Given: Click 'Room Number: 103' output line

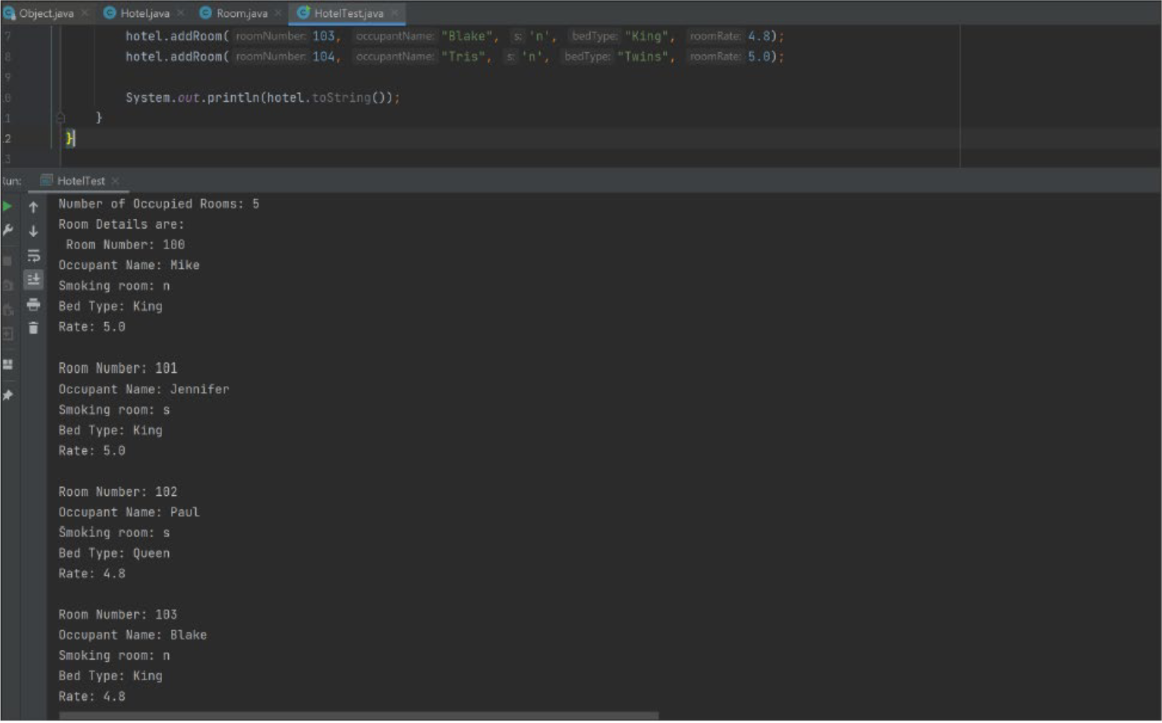Looking at the screenshot, I should click(118, 614).
